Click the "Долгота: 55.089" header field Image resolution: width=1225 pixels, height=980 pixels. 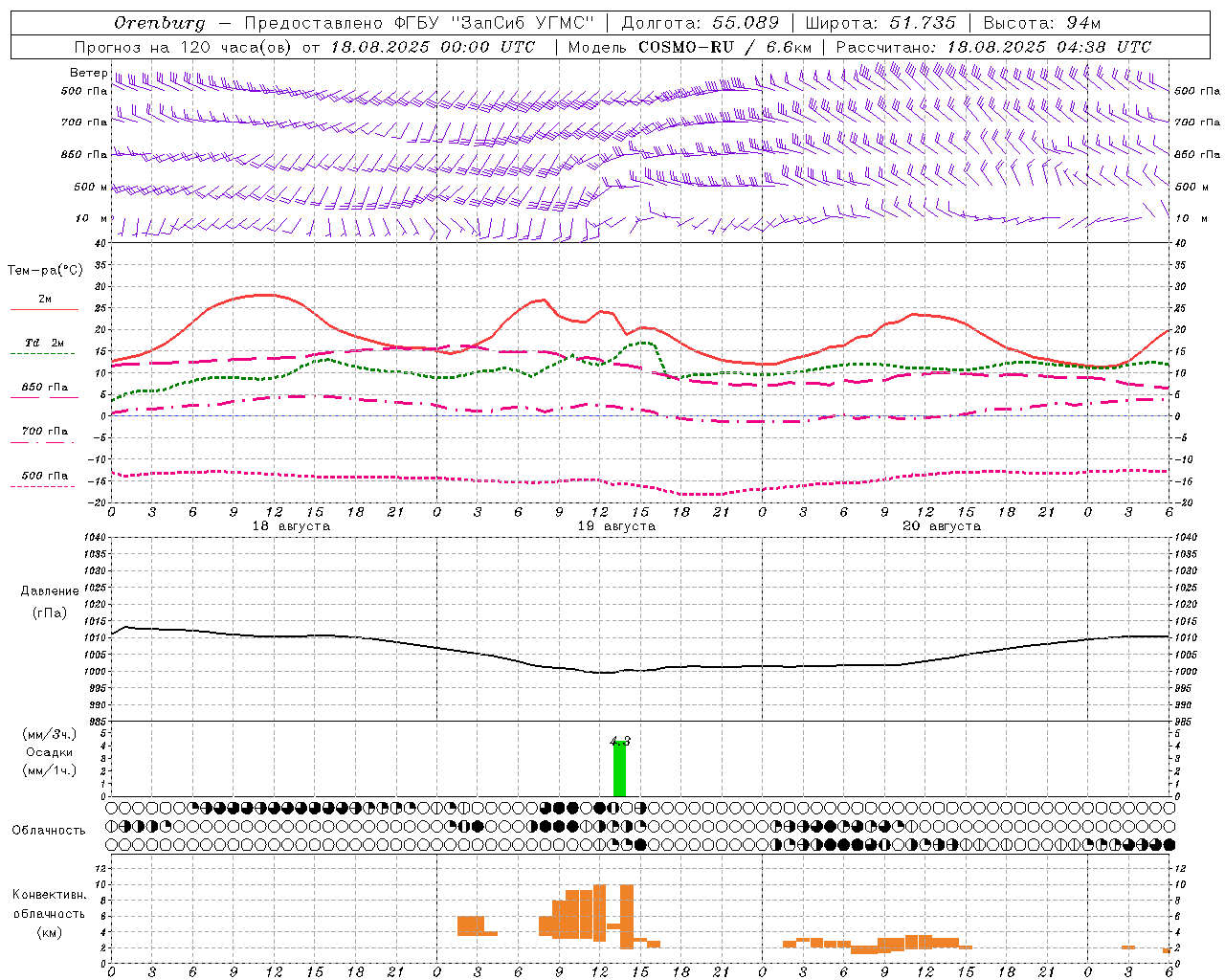pos(701,23)
